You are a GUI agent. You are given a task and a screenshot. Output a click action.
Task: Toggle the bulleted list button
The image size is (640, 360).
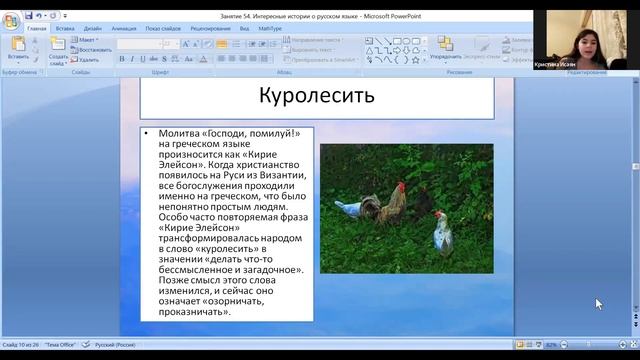[222, 44]
